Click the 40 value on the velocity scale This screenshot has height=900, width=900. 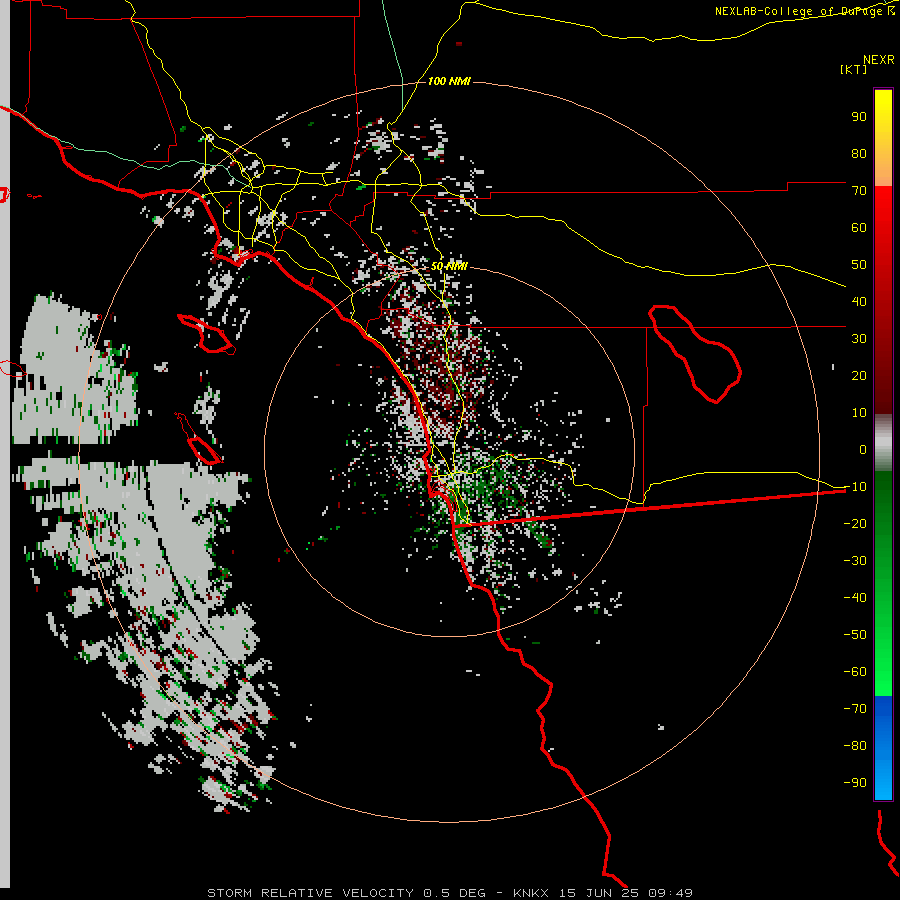click(x=859, y=302)
